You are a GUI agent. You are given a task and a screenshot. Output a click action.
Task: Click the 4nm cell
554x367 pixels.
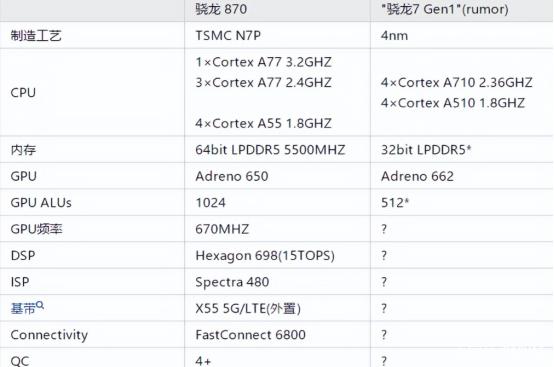click(394, 36)
